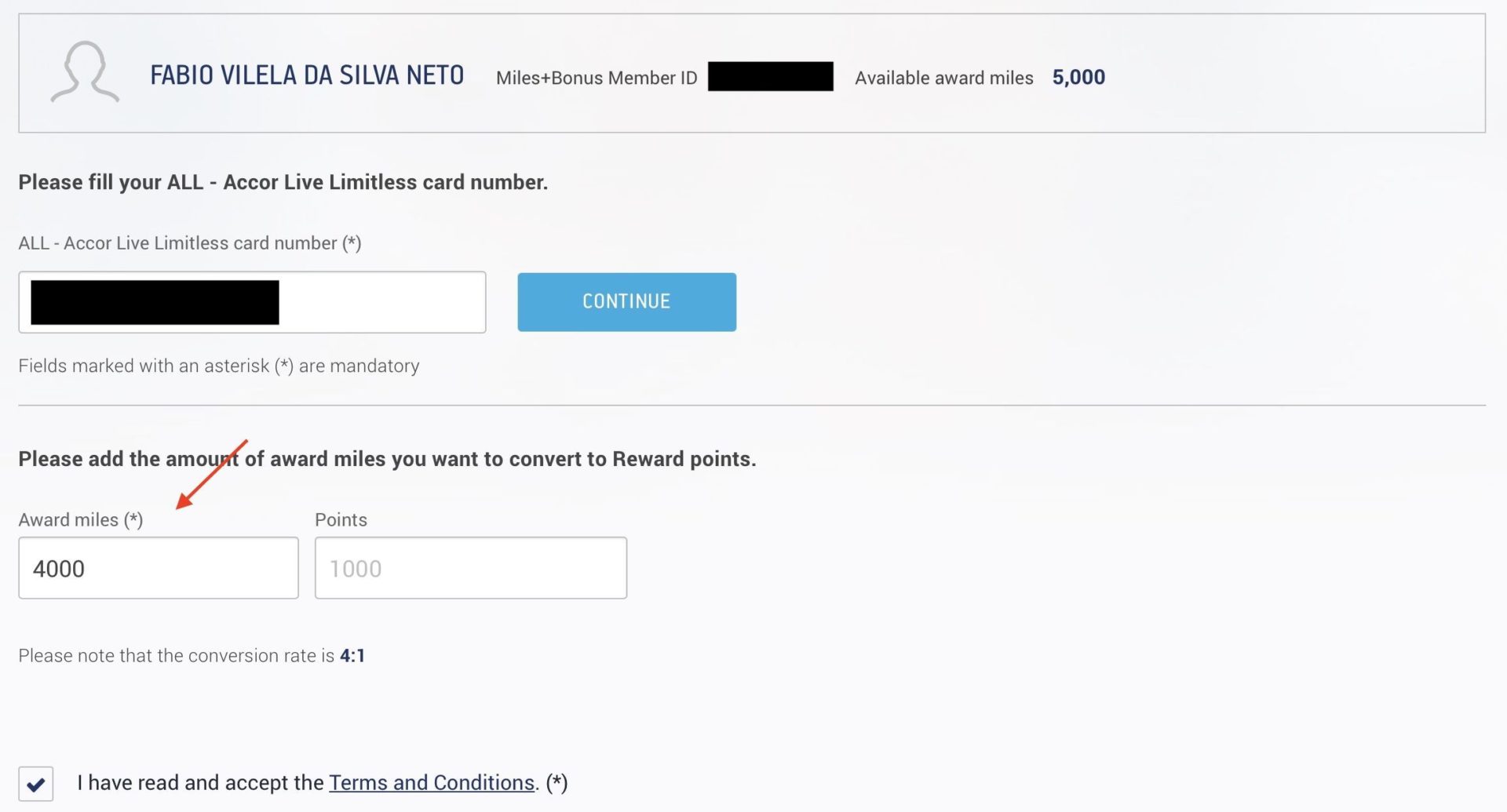Viewport: 1507px width, 812px height.
Task: Click the redacted Miles+Bonus Member ID box
Action: 771,76
